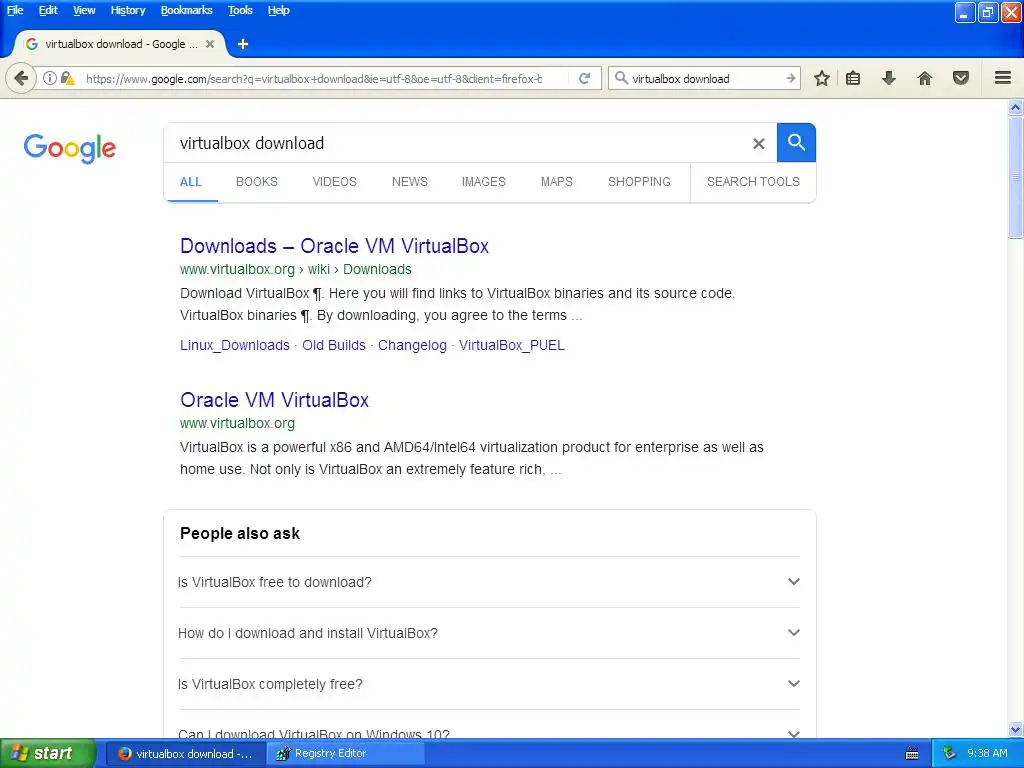Open the Help menu
Viewport: 1024px width, 768px height.
(x=278, y=10)
